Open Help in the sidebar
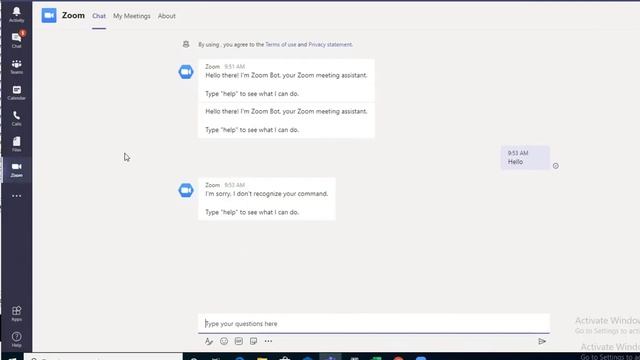Screen dimensions: 640x360 pyautogui.click(x=16, y=339)
